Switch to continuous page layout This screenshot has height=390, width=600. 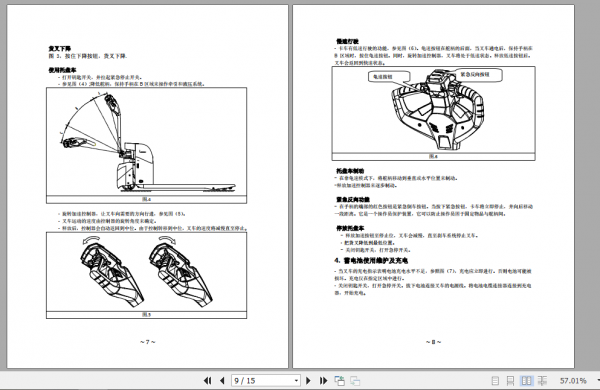point(510,380)
